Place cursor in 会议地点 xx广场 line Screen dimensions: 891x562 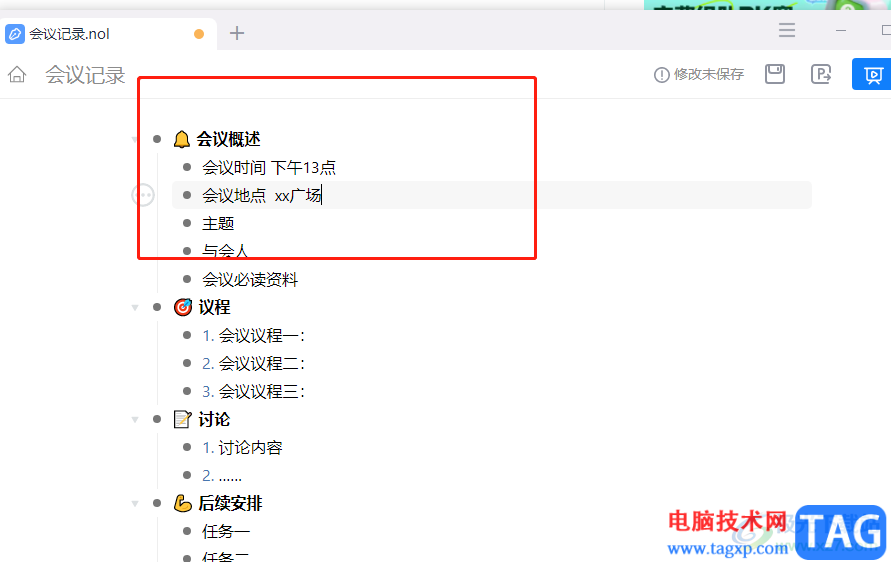pyautogui.click(x=492, y=195)
